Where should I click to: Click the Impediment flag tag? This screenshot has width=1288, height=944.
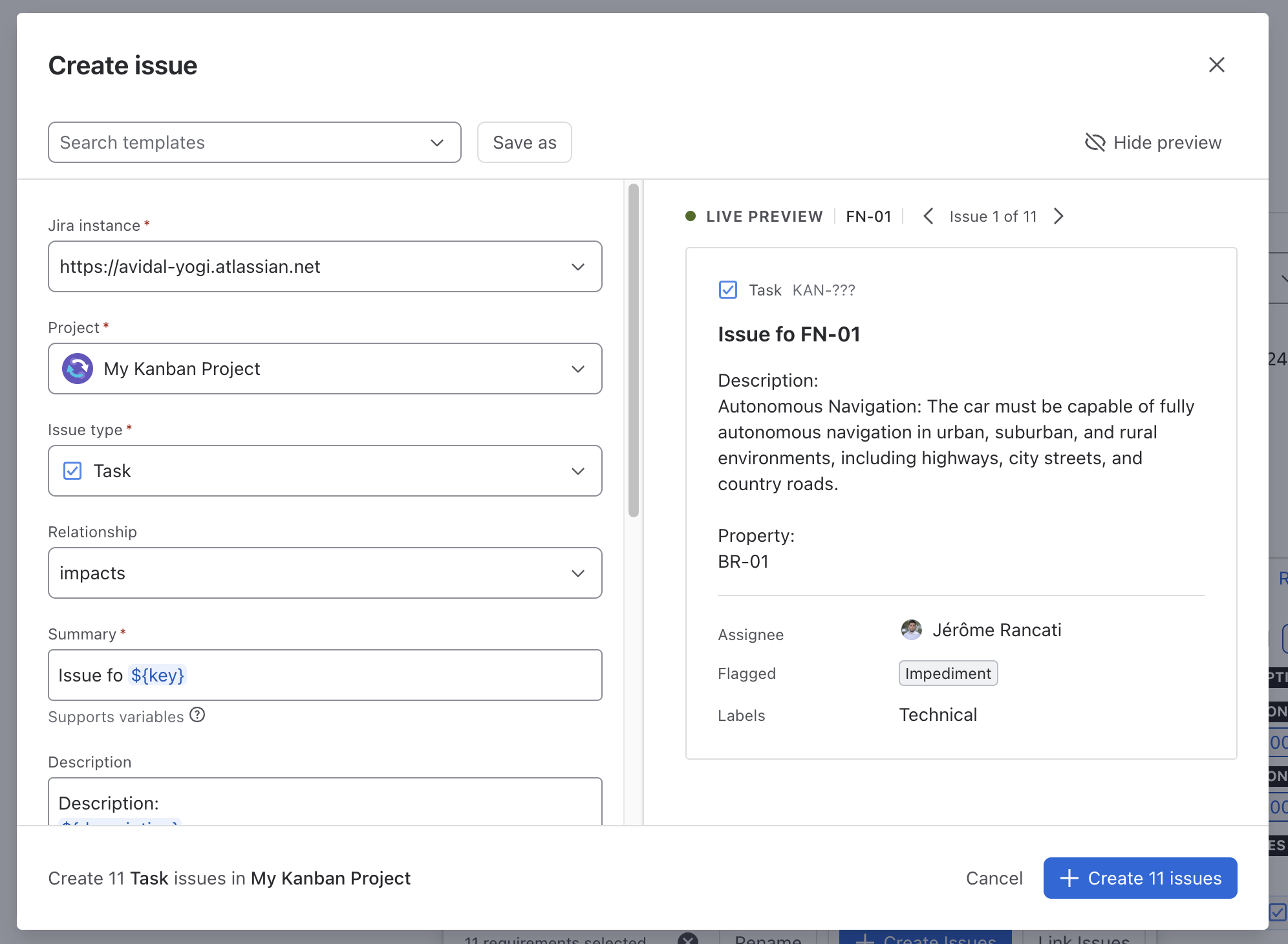948,673
